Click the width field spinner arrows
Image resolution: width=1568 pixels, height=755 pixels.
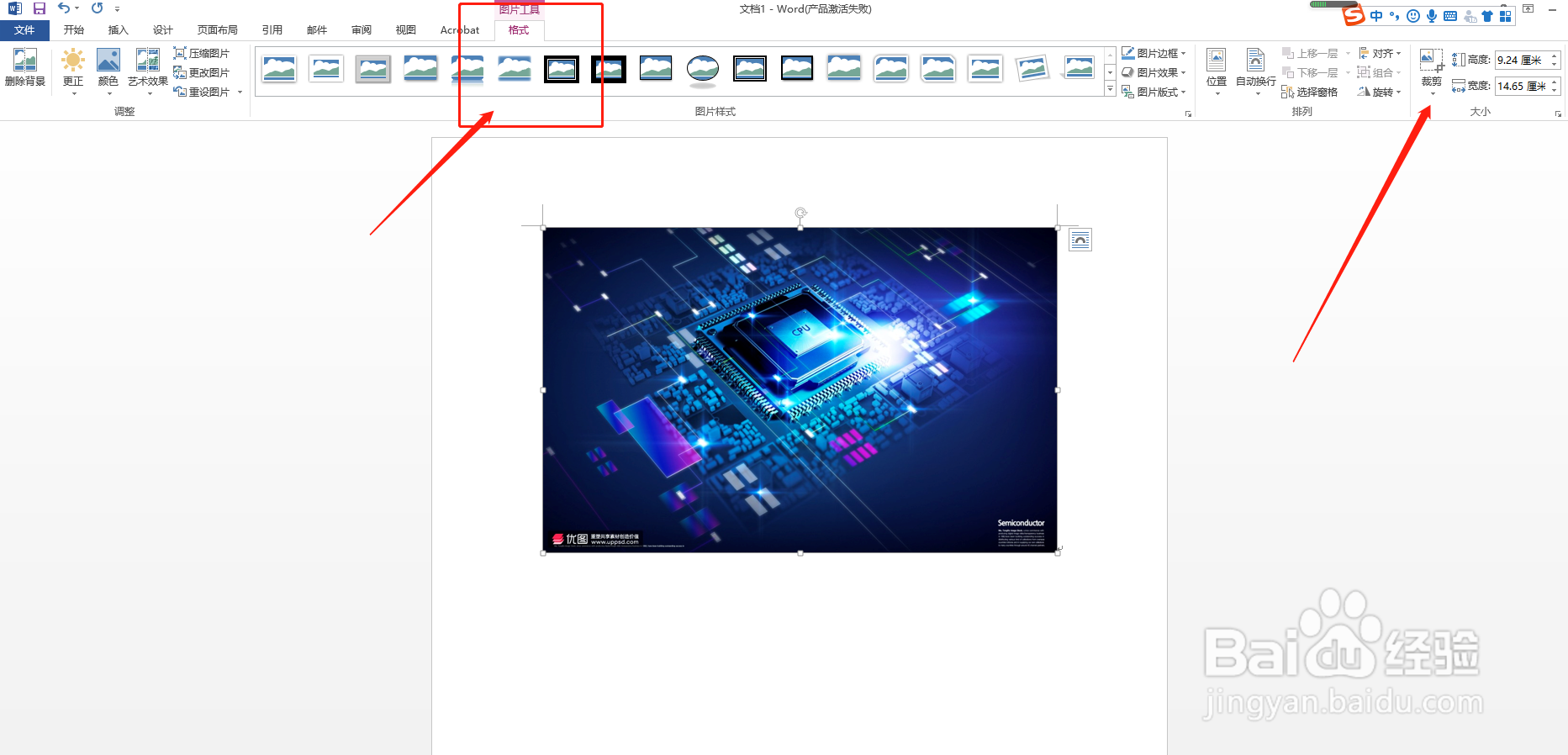tap(1555, 86)
